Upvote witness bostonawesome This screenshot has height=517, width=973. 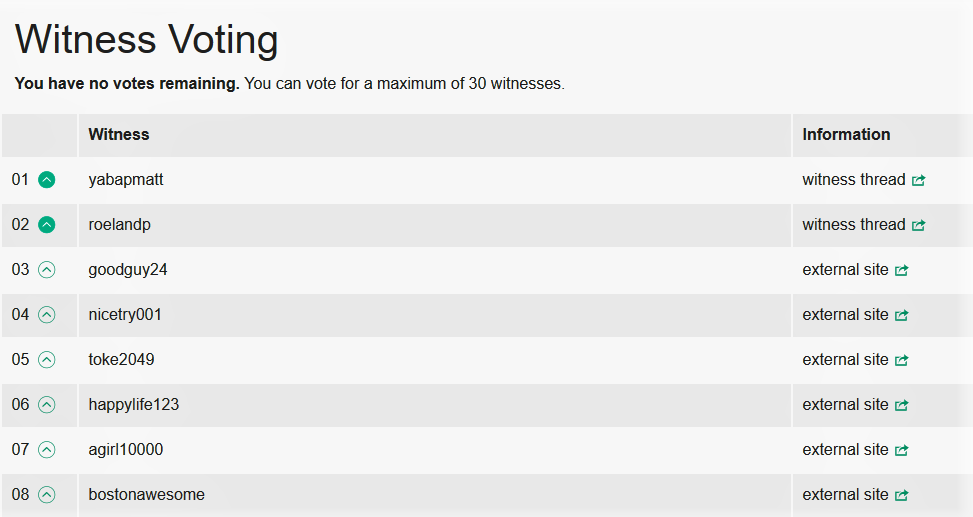[46, 495]
